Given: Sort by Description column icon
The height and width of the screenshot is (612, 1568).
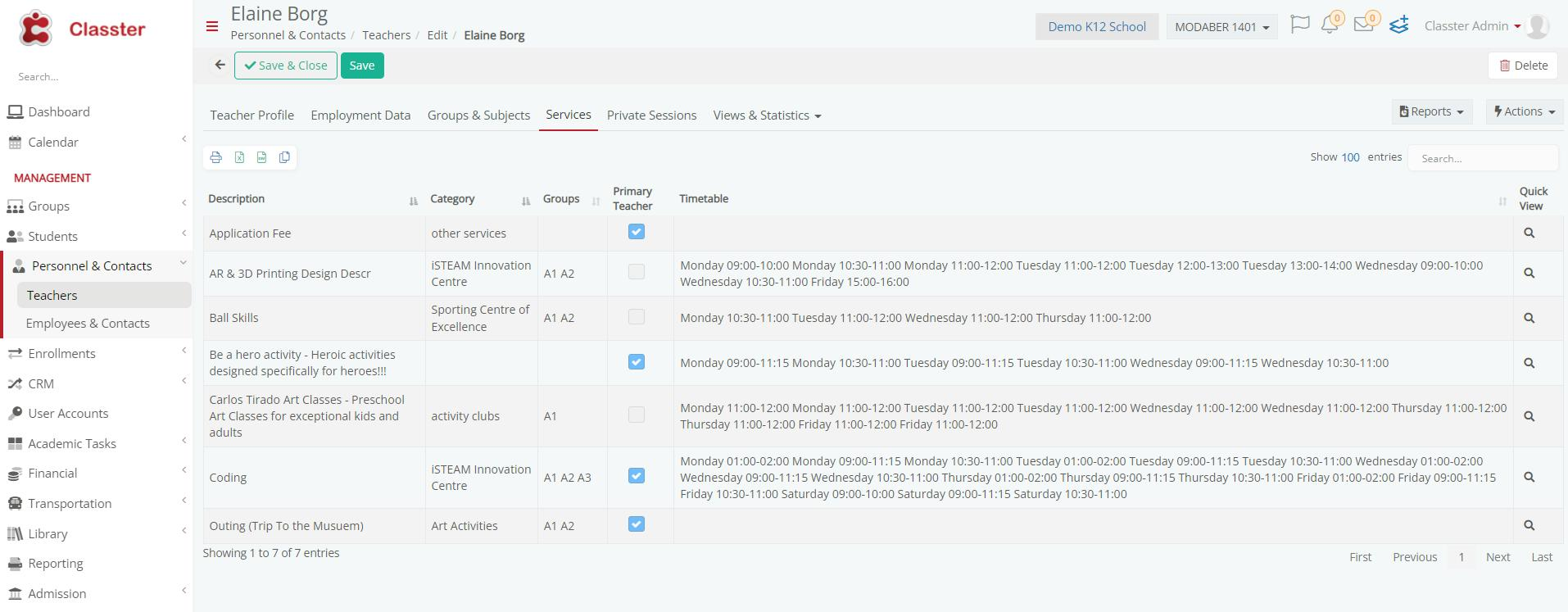Looking at the screenshot, I should click(x=414, y=201).
